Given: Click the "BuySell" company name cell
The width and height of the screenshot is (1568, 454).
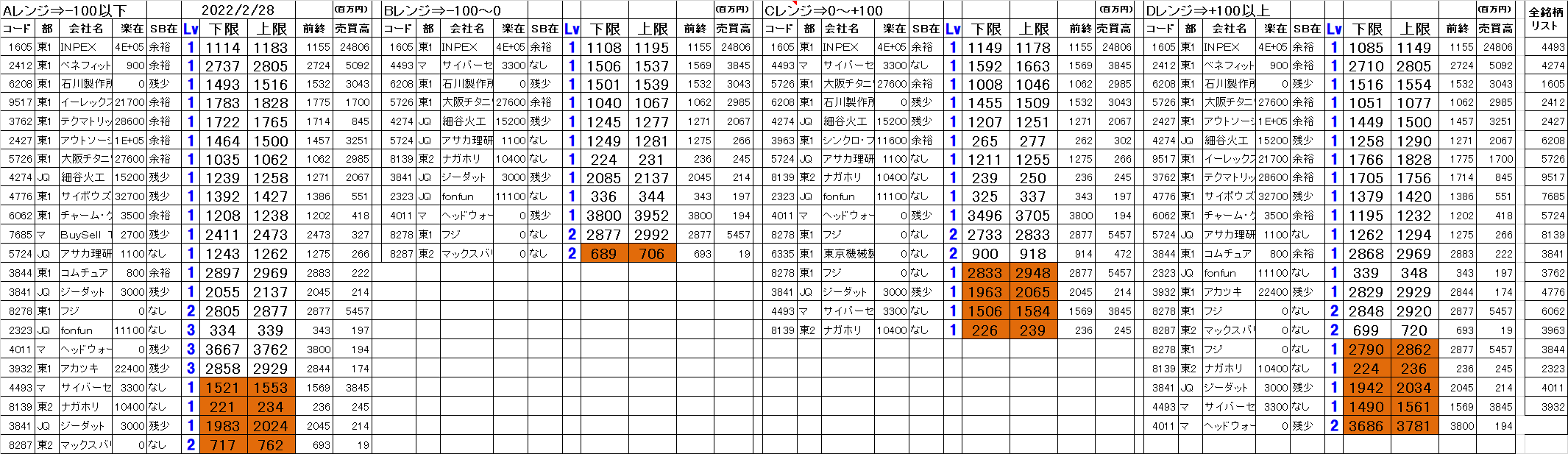Looking at the screenshot, I should pos(85,235).
